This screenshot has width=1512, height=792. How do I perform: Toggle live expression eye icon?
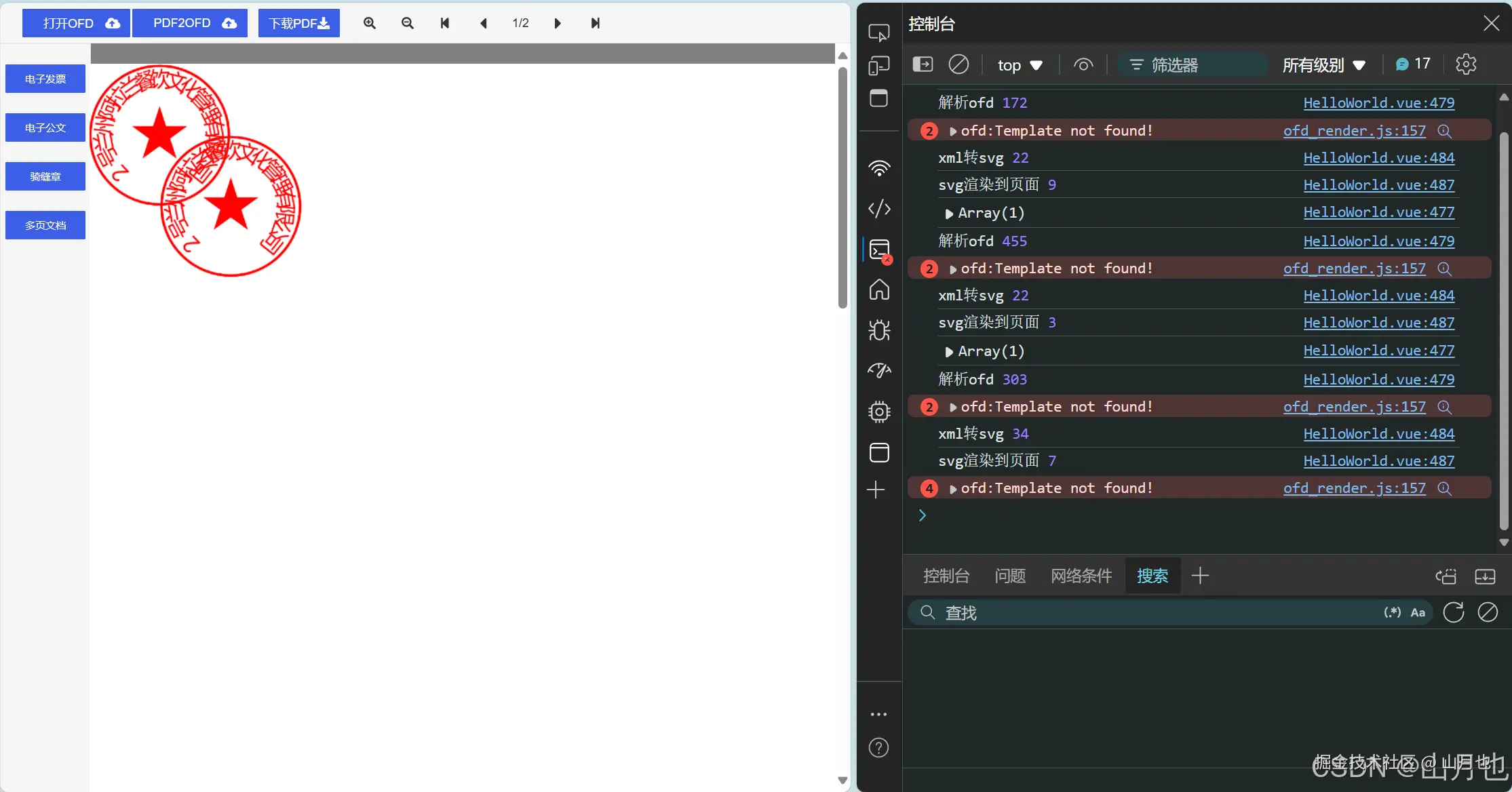[x=1083, y=64]
